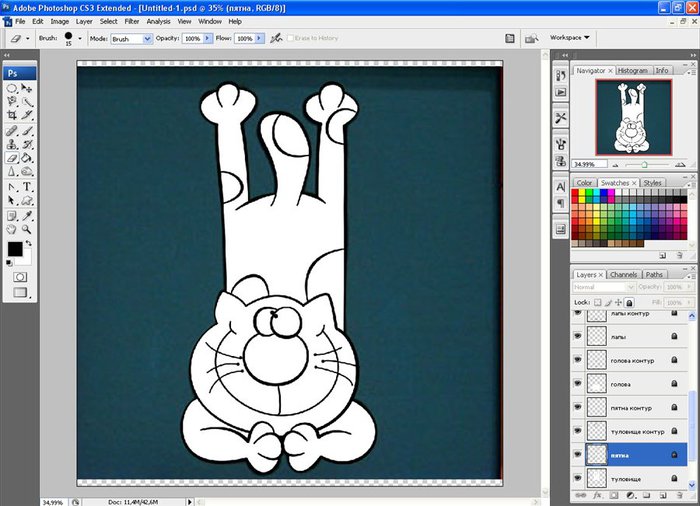The image size is (700, 506).
Task: Toggle Quick Mask mode
Action: click(20, 277)
